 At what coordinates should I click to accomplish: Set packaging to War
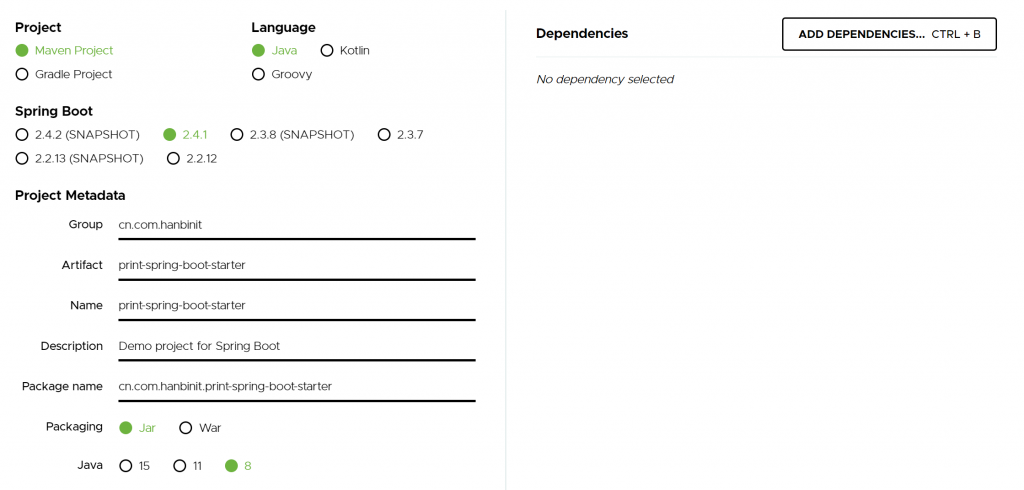[x=200, y=428]
